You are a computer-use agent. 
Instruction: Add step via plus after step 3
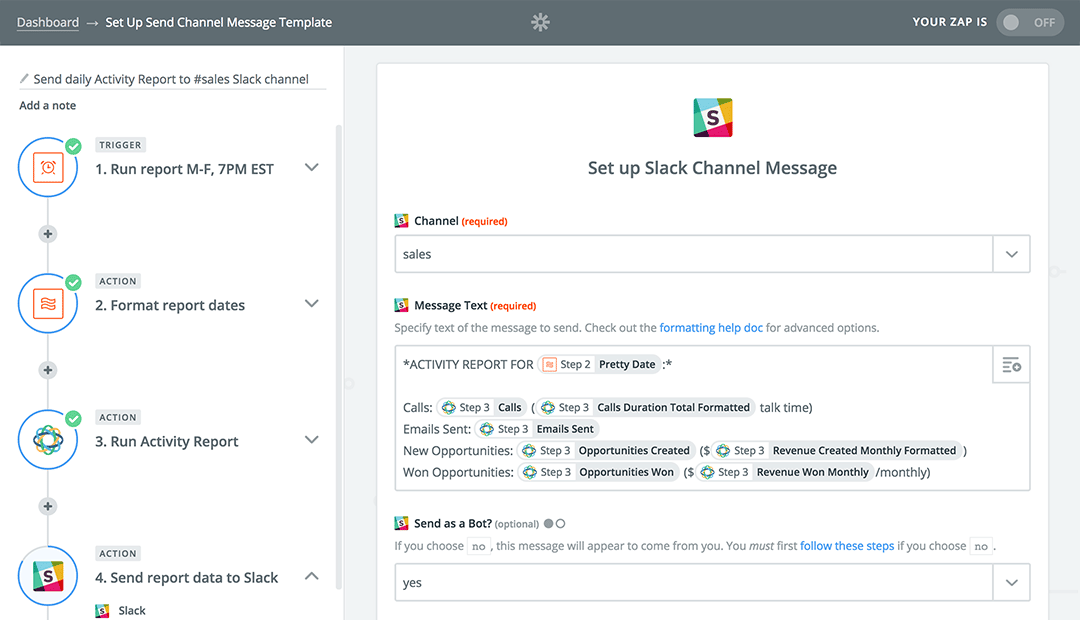pyautogui.click(x=48, y=506)
